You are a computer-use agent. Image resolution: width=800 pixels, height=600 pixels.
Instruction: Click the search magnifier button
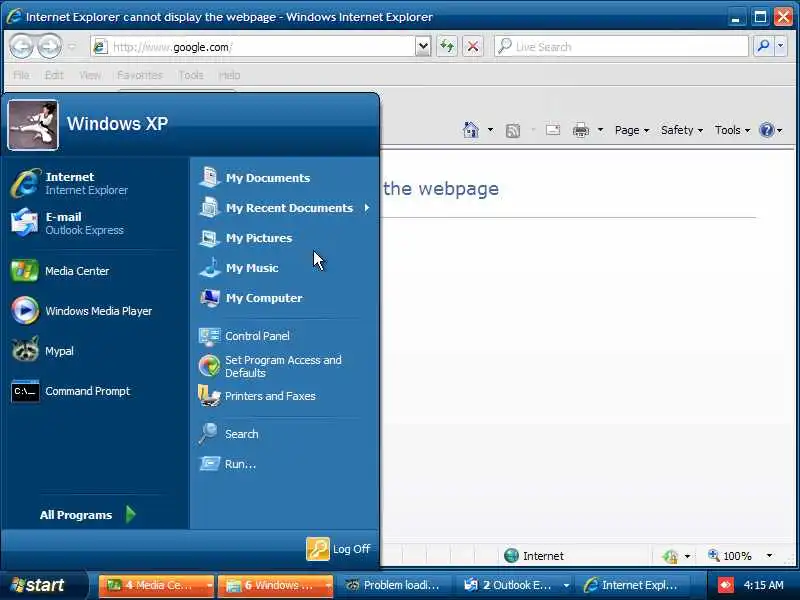763,46
